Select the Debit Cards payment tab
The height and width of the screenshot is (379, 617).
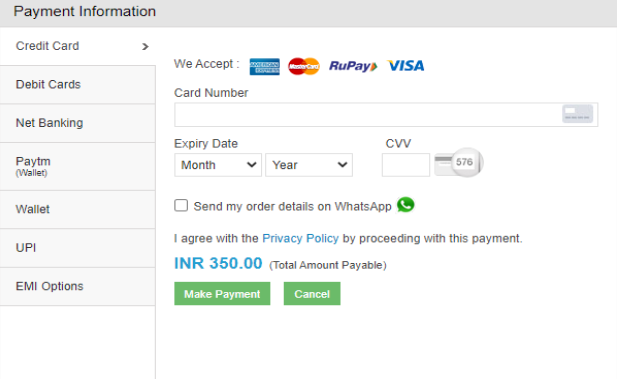click(x=78, y=85)
